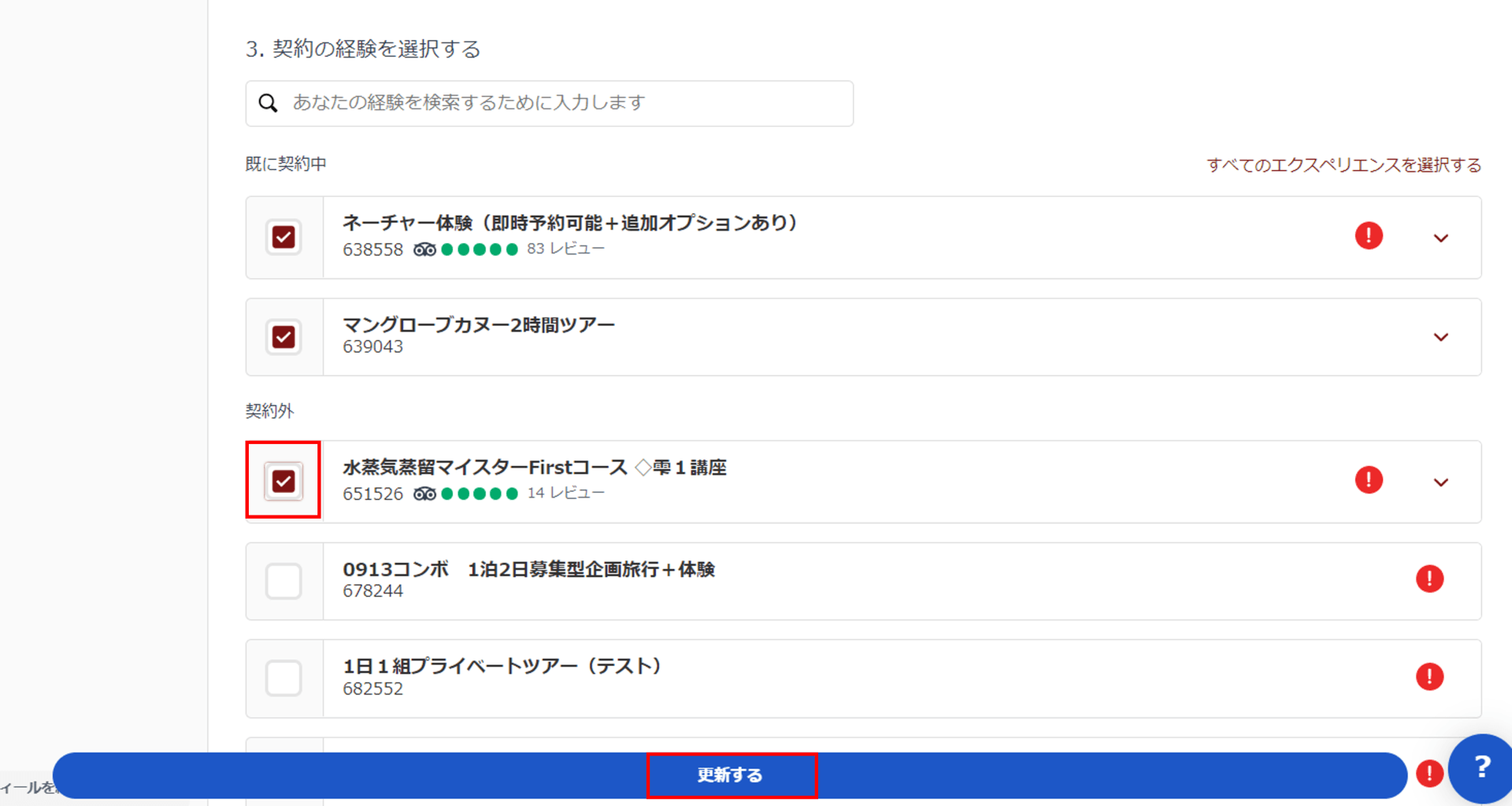Expand the マングローブカヌー2時間ツアー row

[1440, 337]
